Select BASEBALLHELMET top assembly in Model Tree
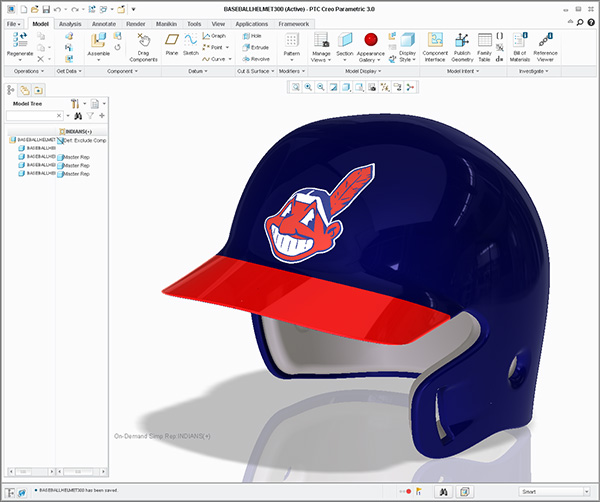Viewport: 600px width, 502px height. 33,140
